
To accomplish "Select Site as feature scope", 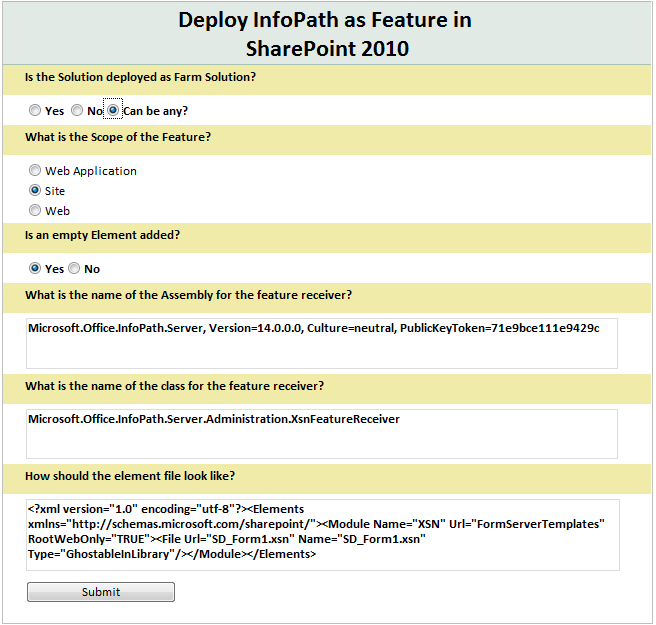I will 35,190.
